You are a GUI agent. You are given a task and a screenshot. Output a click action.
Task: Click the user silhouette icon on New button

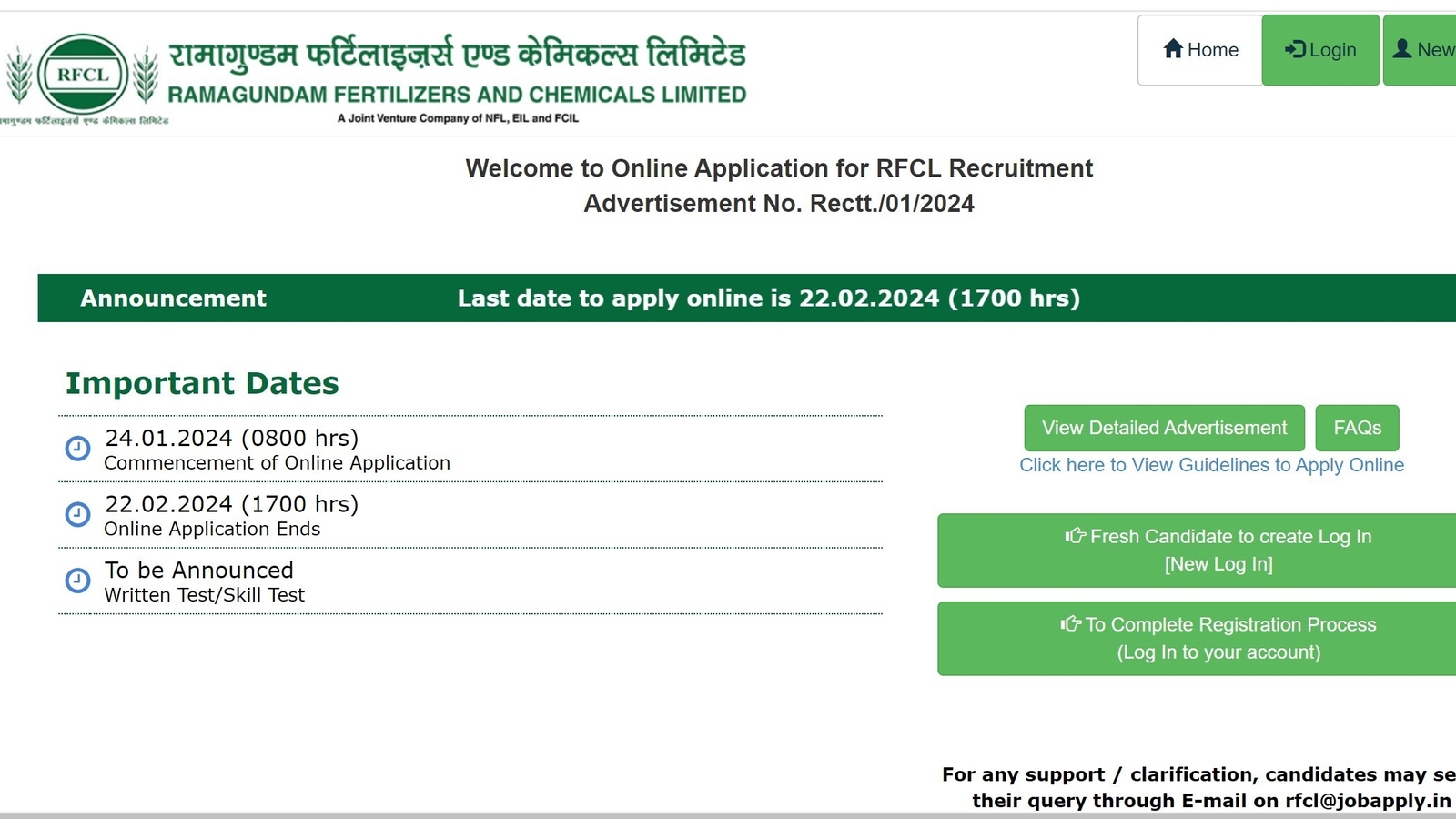coord(1402,48)
